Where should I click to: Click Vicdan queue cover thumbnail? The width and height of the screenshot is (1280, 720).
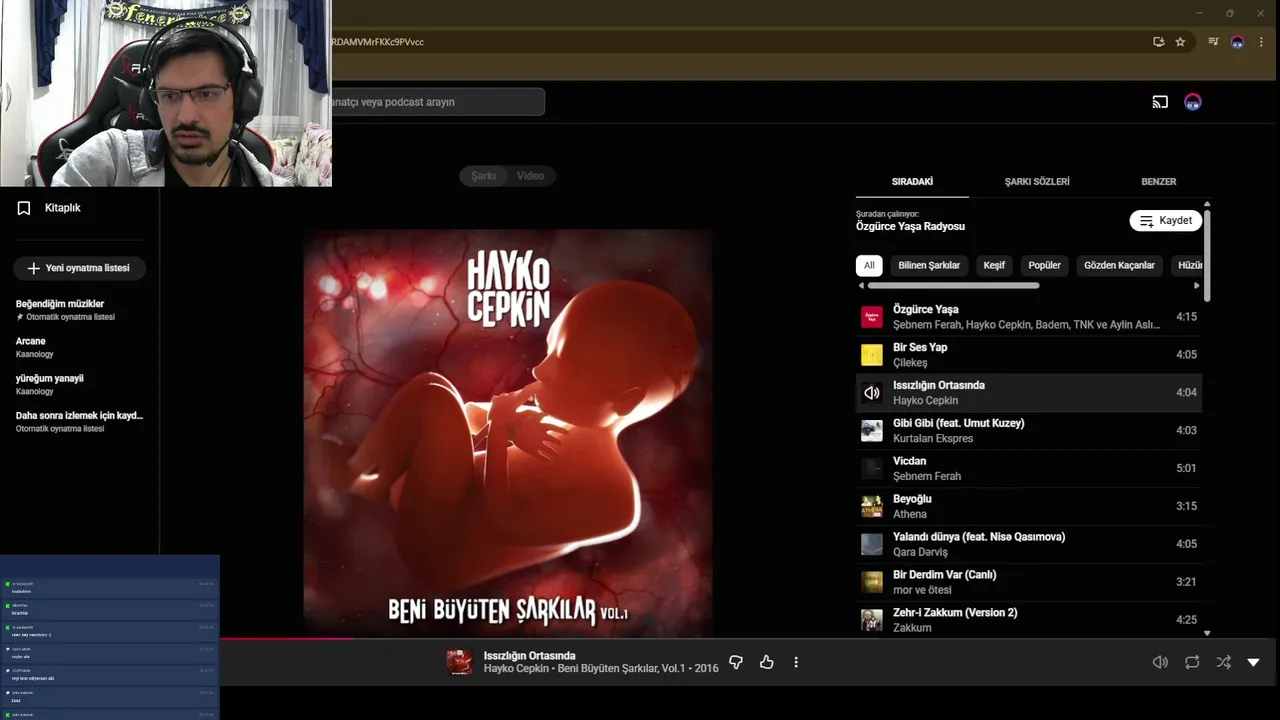click(x=872, y=468)
